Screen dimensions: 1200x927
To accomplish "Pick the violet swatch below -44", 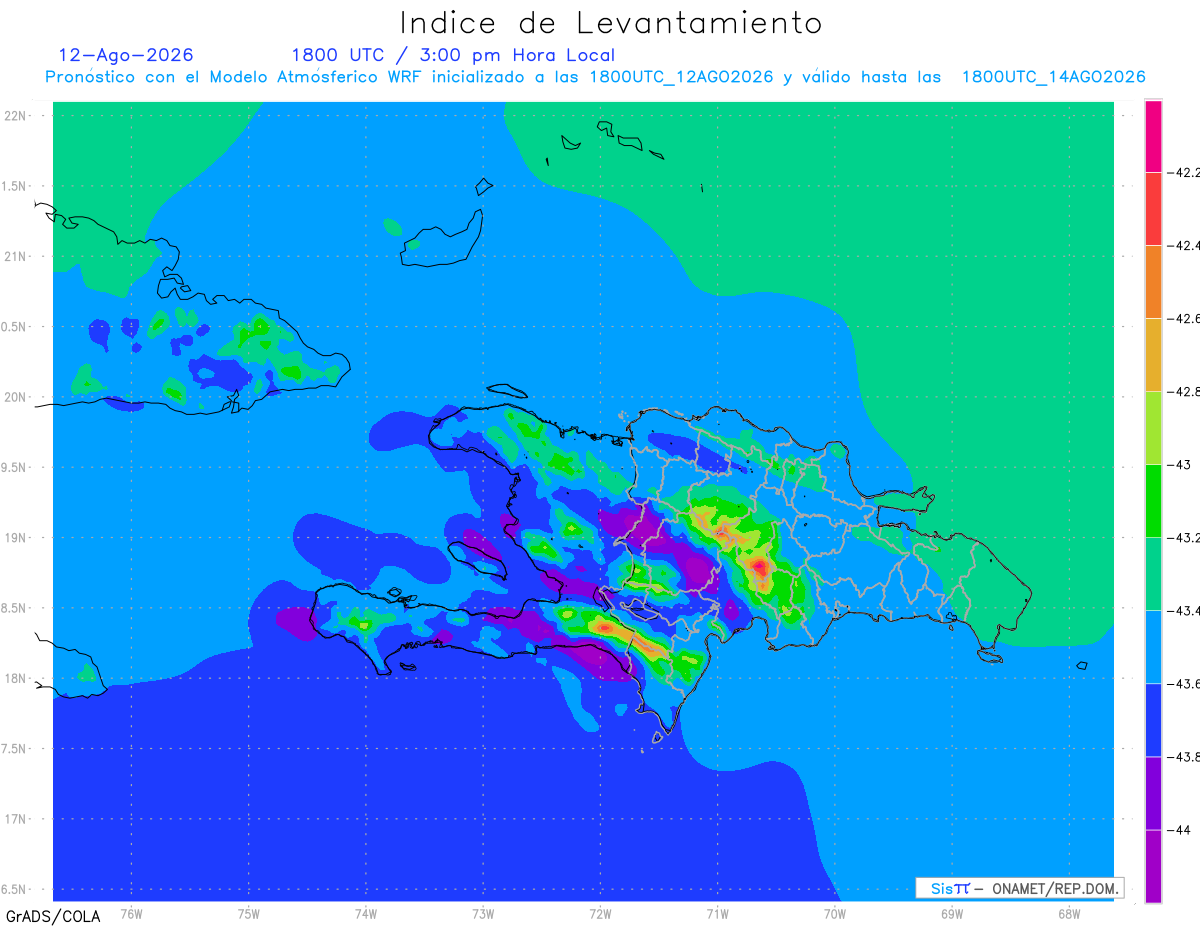I will (1153, 866).
